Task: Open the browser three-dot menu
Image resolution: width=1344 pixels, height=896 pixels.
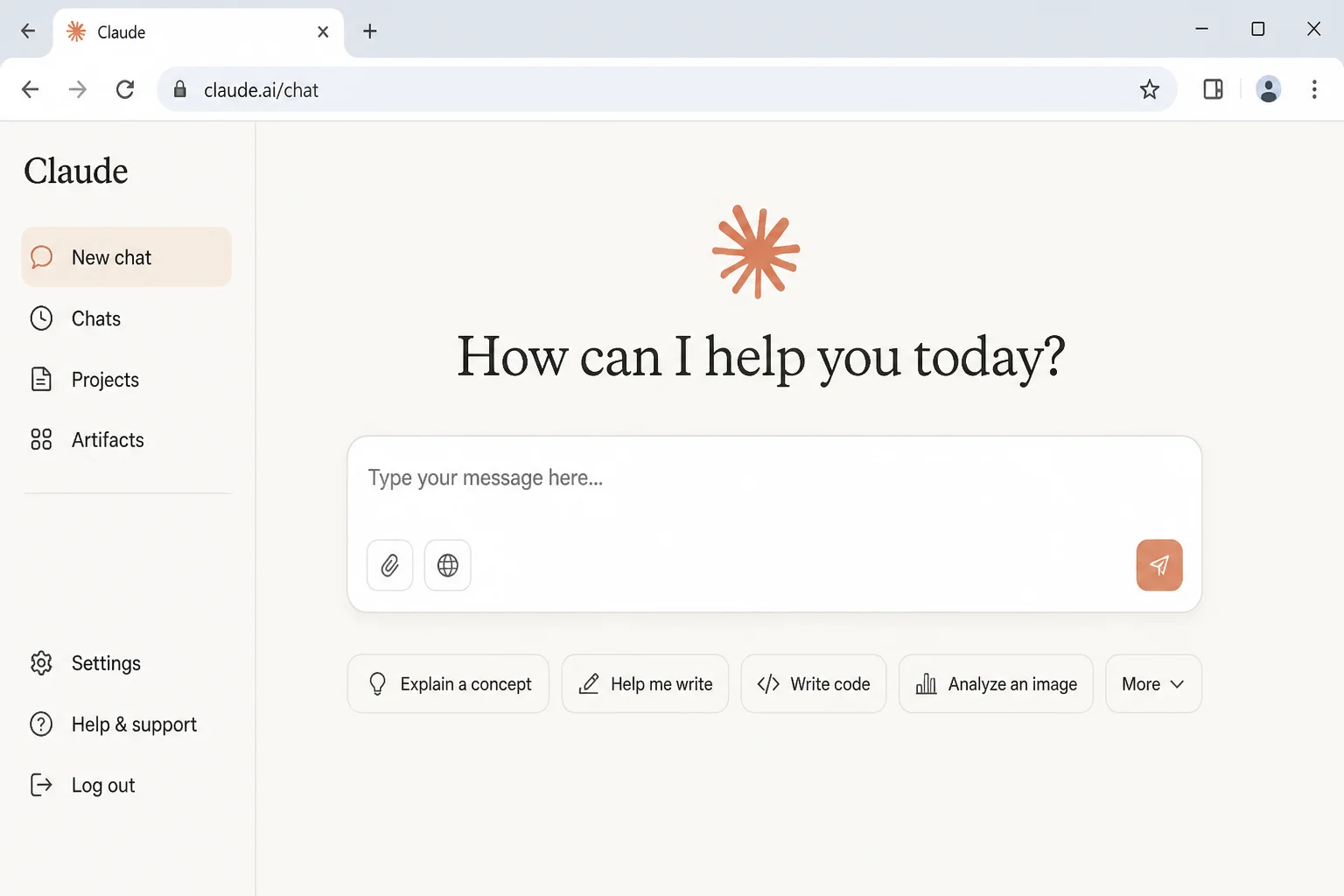Action: [x=1314, y=89]
